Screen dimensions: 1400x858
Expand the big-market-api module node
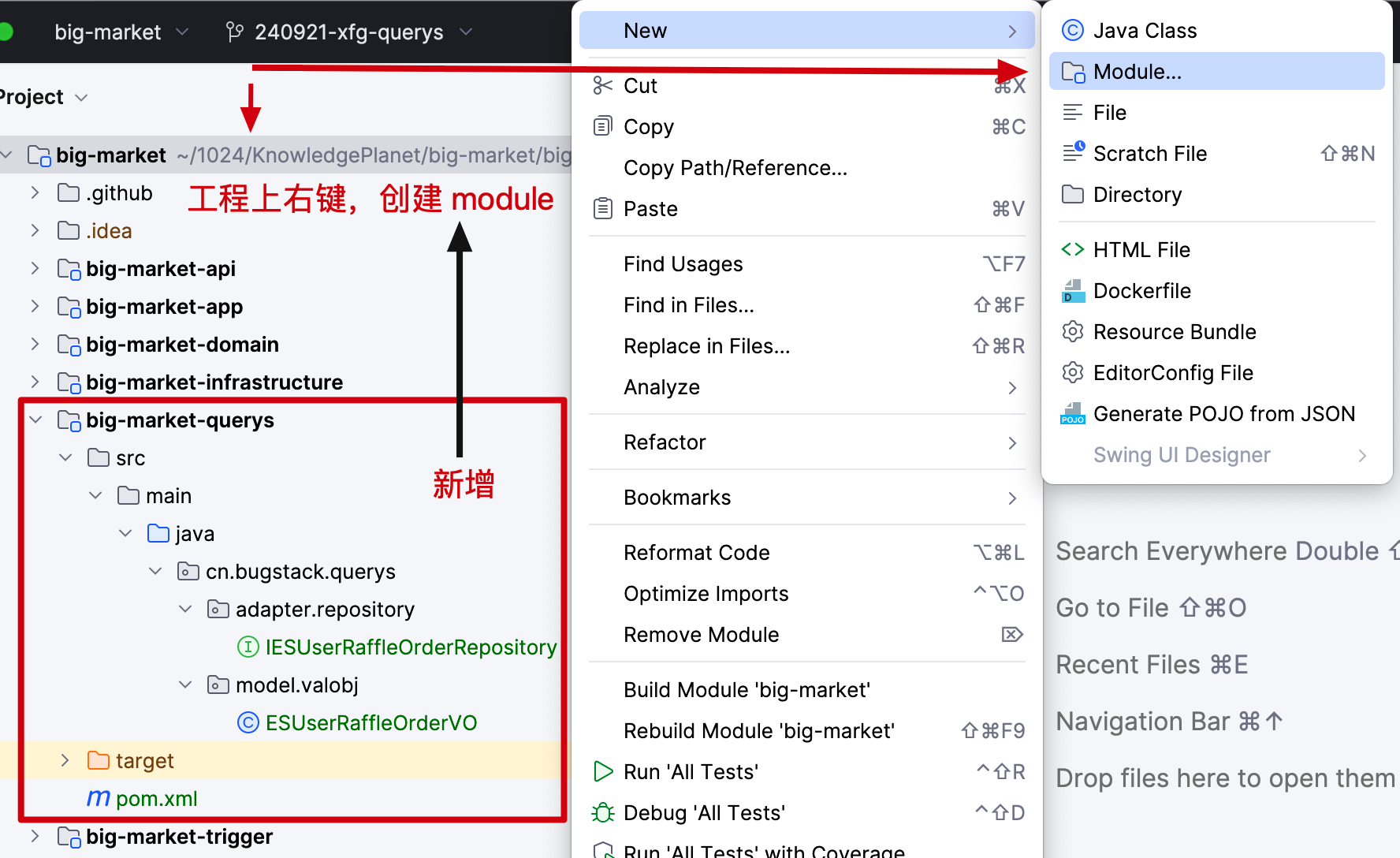pyautogui.click(x=35, y=269)
